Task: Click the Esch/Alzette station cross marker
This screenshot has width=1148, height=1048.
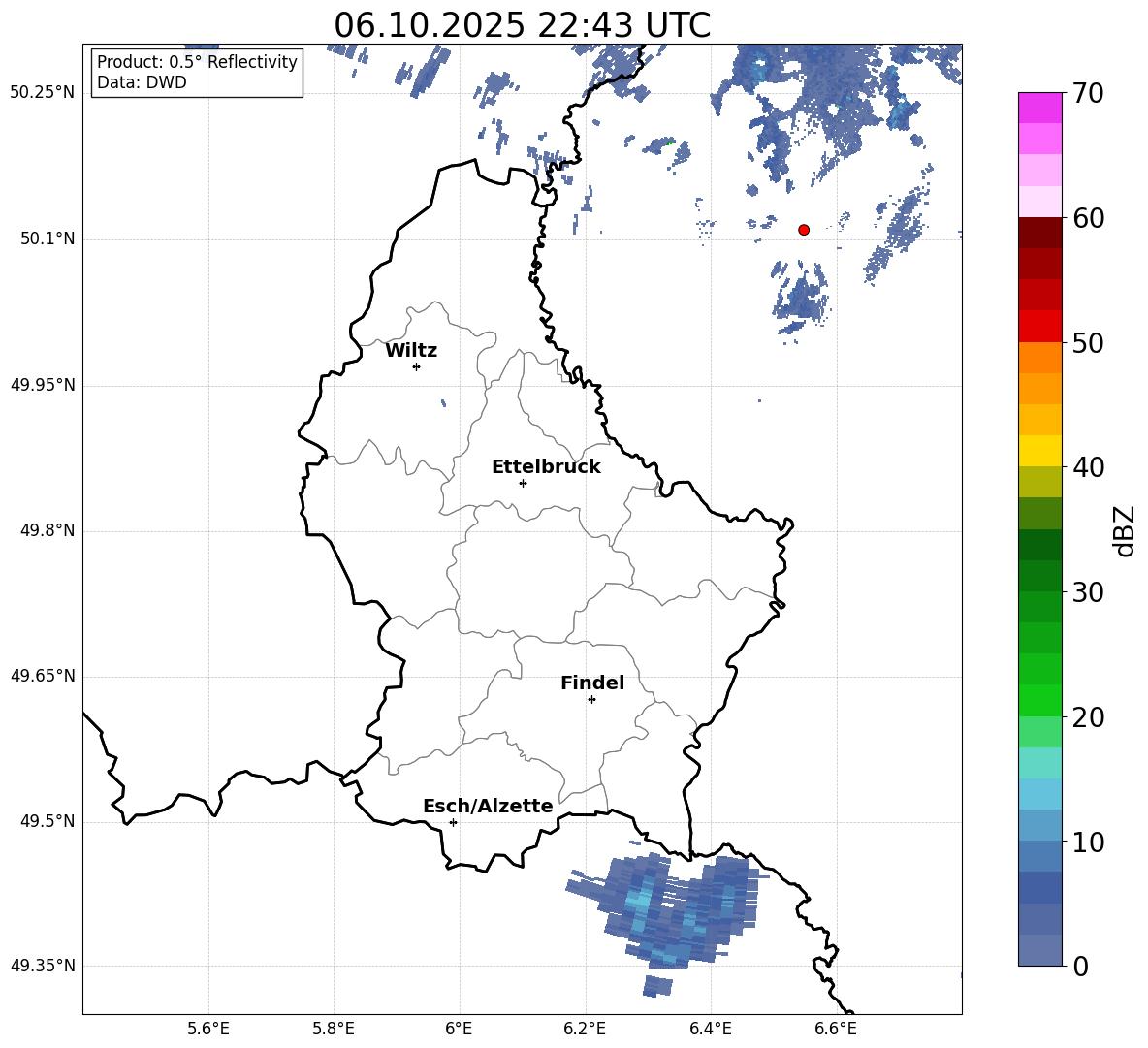Action: click(453, 822)
